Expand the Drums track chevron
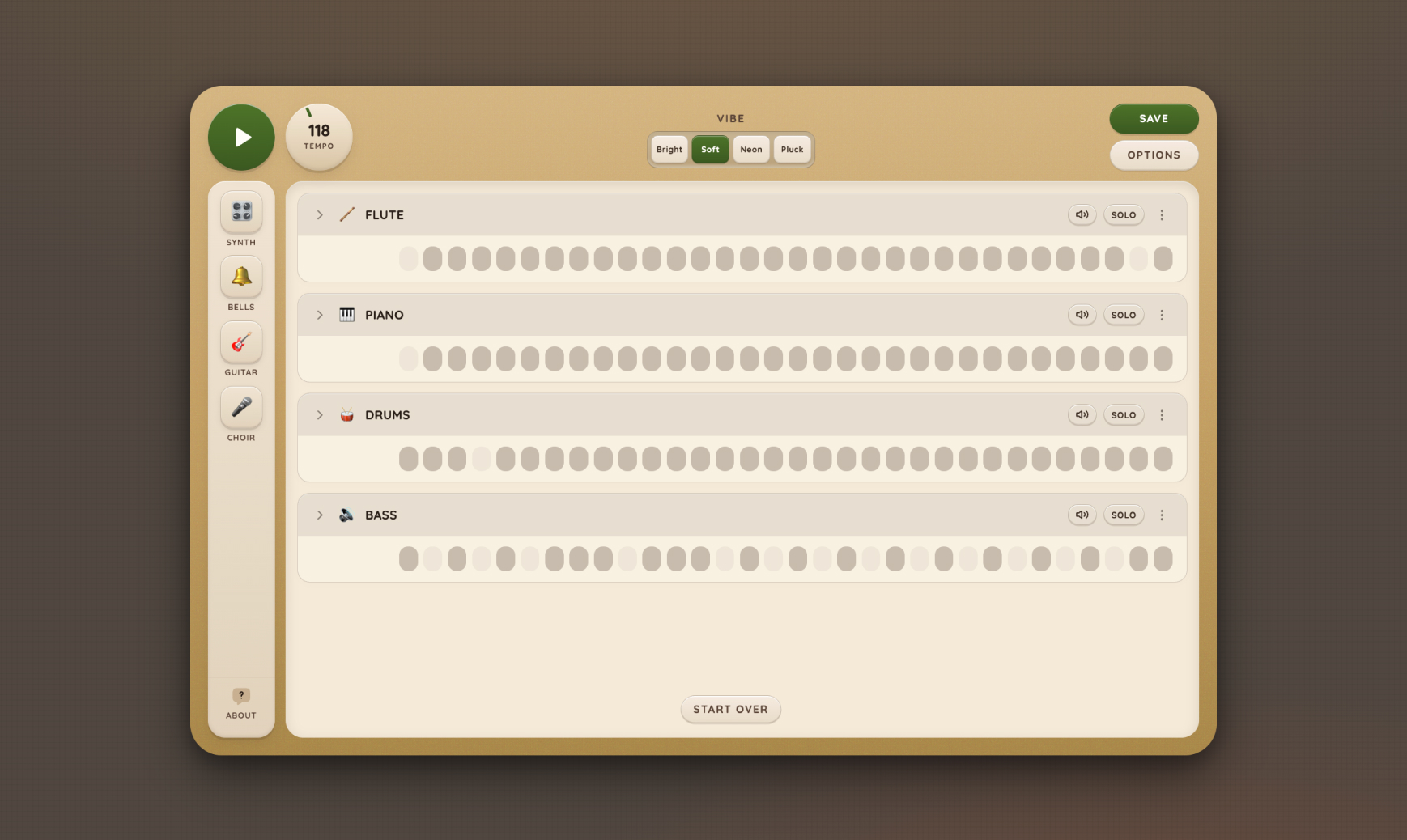The height and width of the screenshot is (840, 1407). tap(320, 415)
